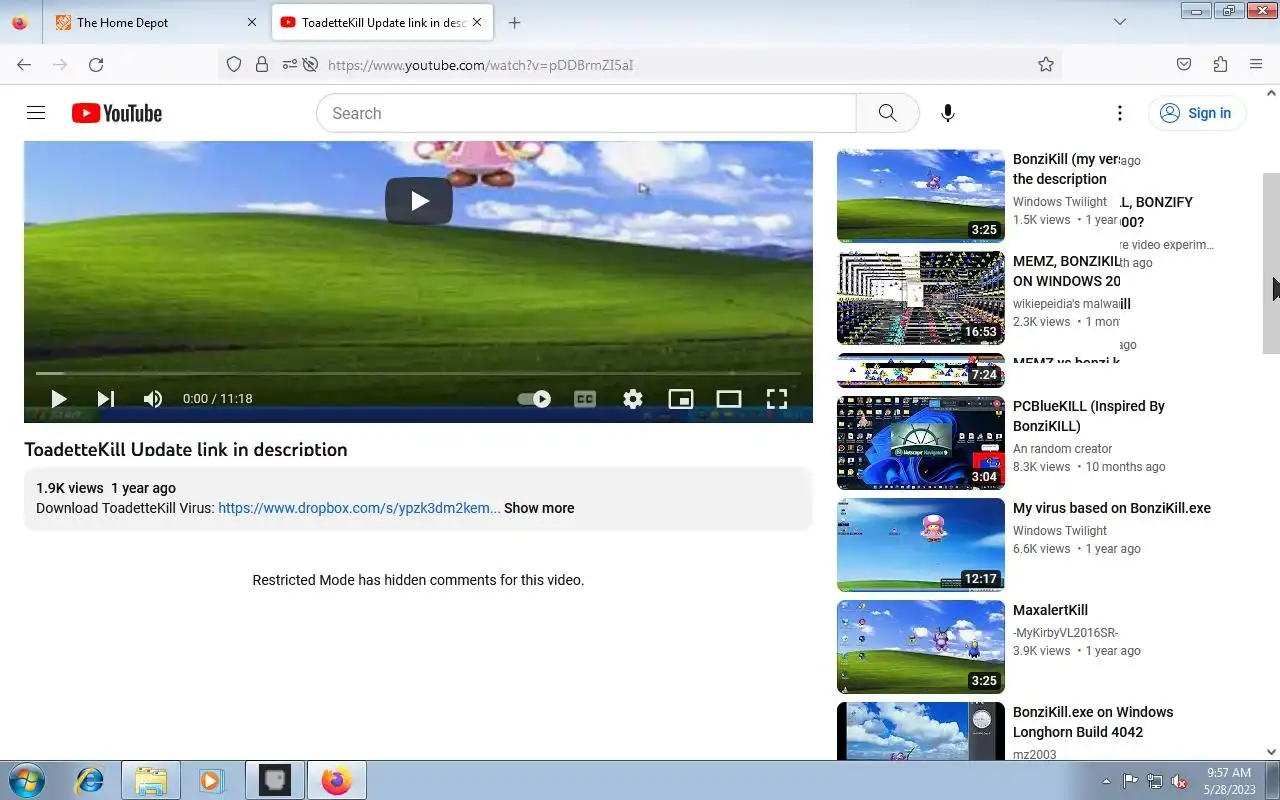Screen dimensions: 1280x800
Task: Click the address bar URL
Action: tap(480, 65)
